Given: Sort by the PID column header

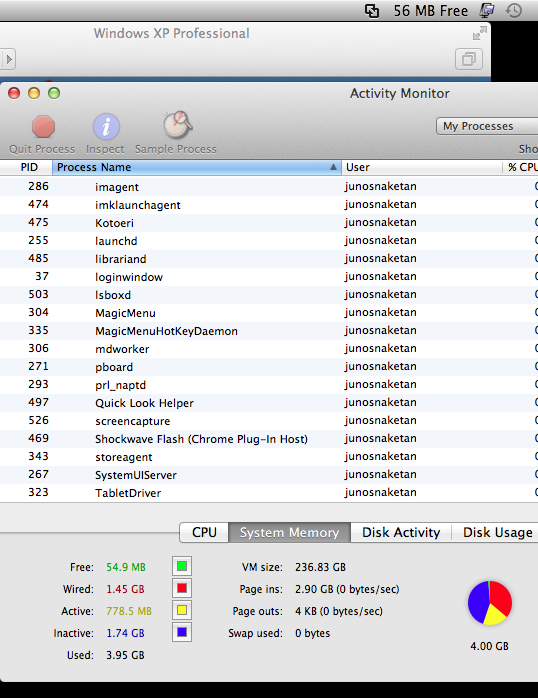Looking at the screenshot, I should tap(26, 167).
